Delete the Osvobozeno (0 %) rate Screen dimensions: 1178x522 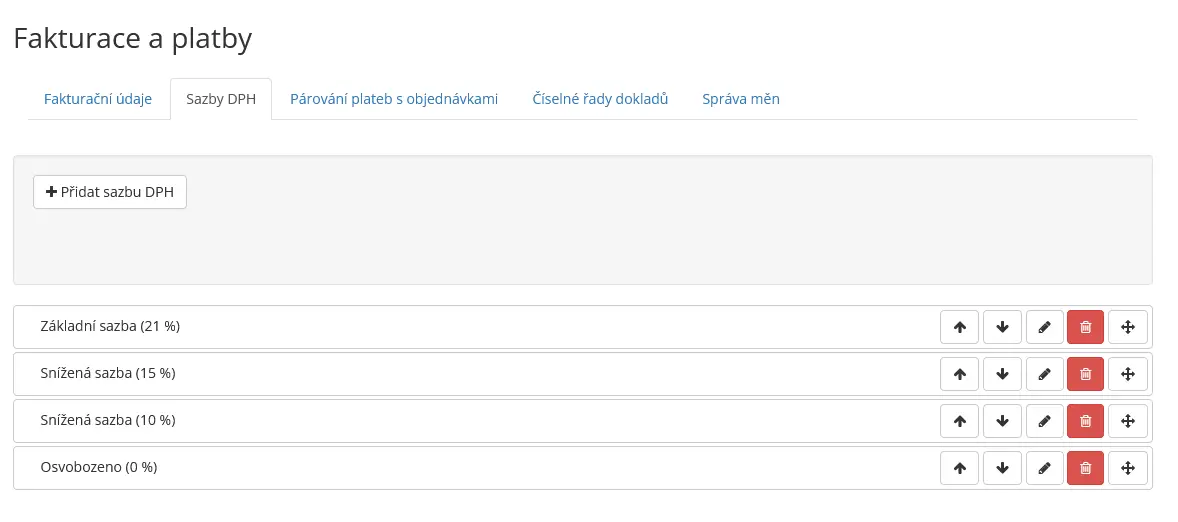coord(1086,468)
